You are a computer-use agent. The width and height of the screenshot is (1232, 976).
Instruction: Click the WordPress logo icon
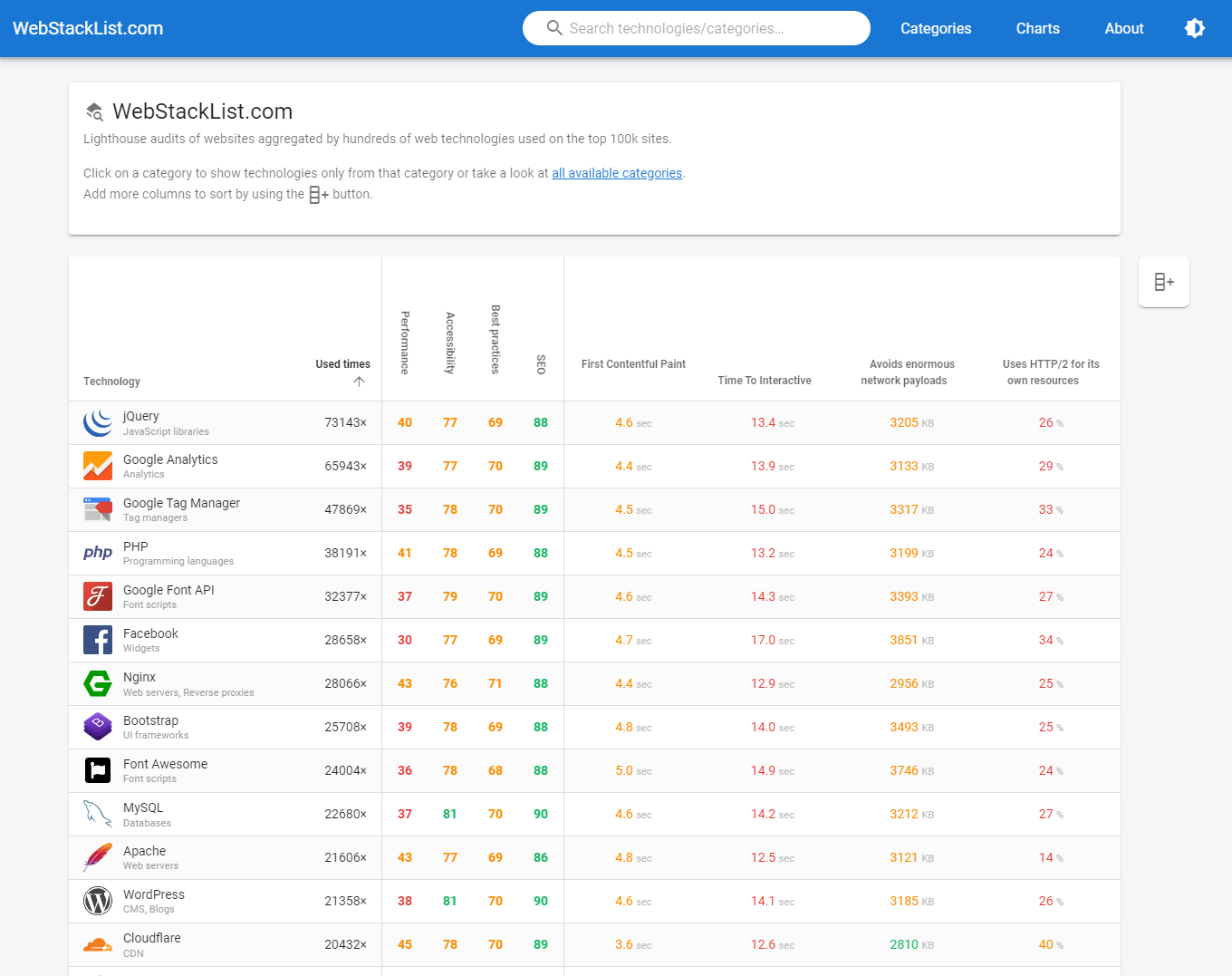click(97, 901)
